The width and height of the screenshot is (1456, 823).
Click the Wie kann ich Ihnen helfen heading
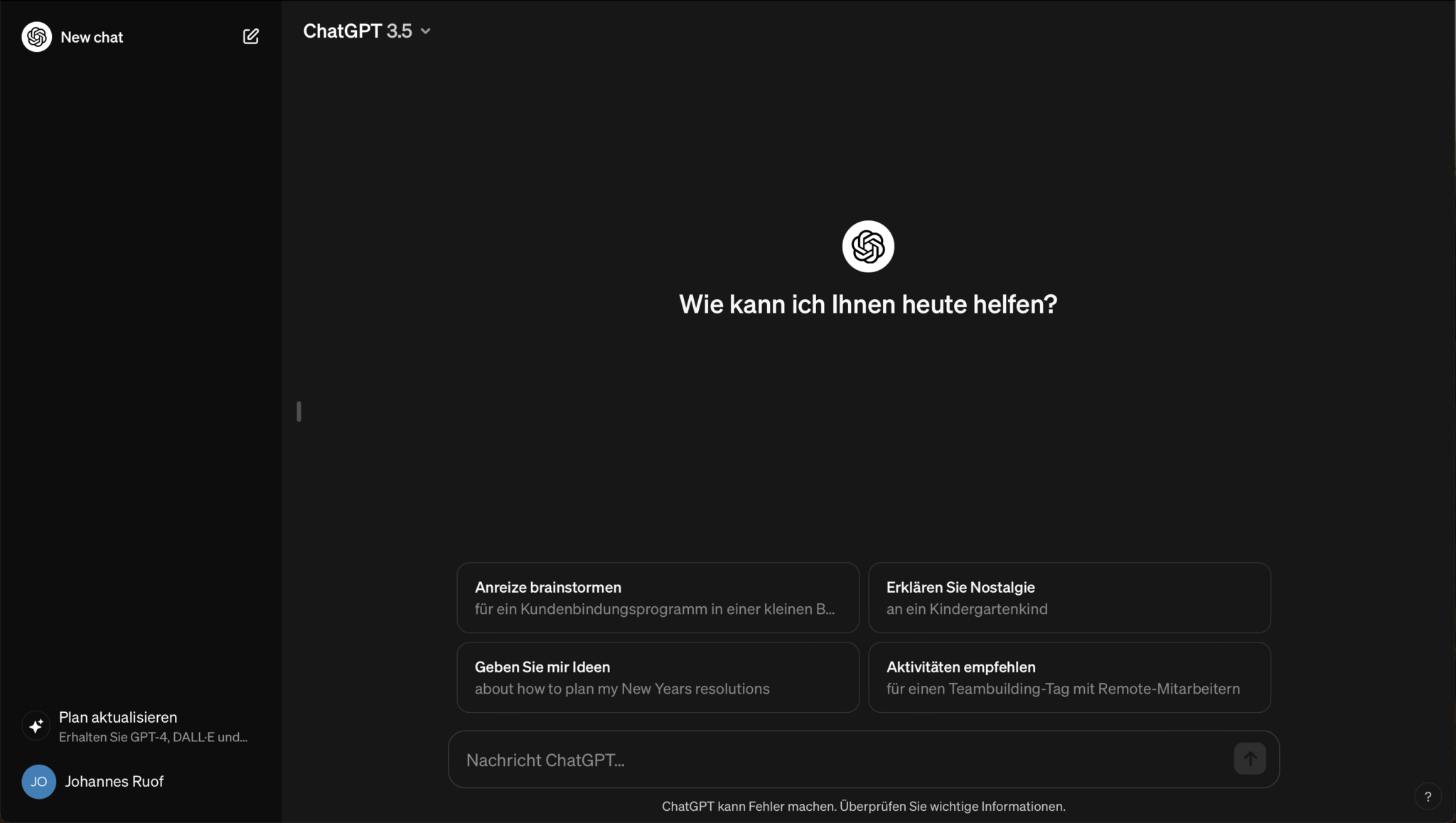pos(868,304)
